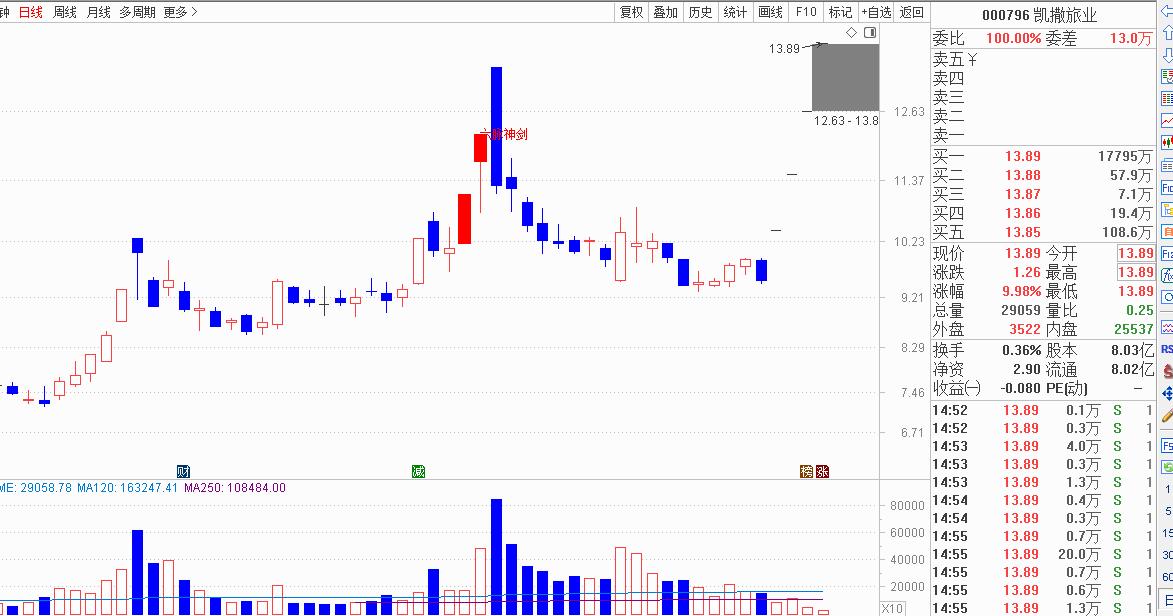The height and width of the screenshot is (616, 1173).
Task: Click the 统计 statistics button
Action: pos(735,12)
